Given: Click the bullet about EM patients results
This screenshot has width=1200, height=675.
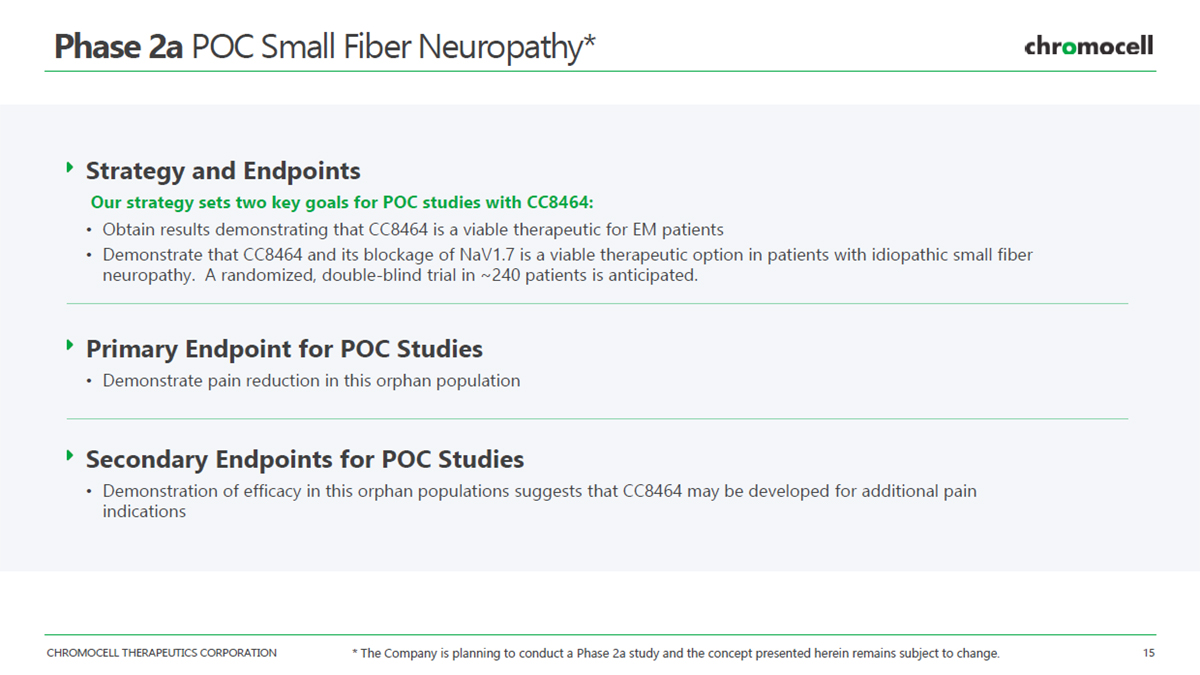Looking at the screenshot, I should 413,229.
